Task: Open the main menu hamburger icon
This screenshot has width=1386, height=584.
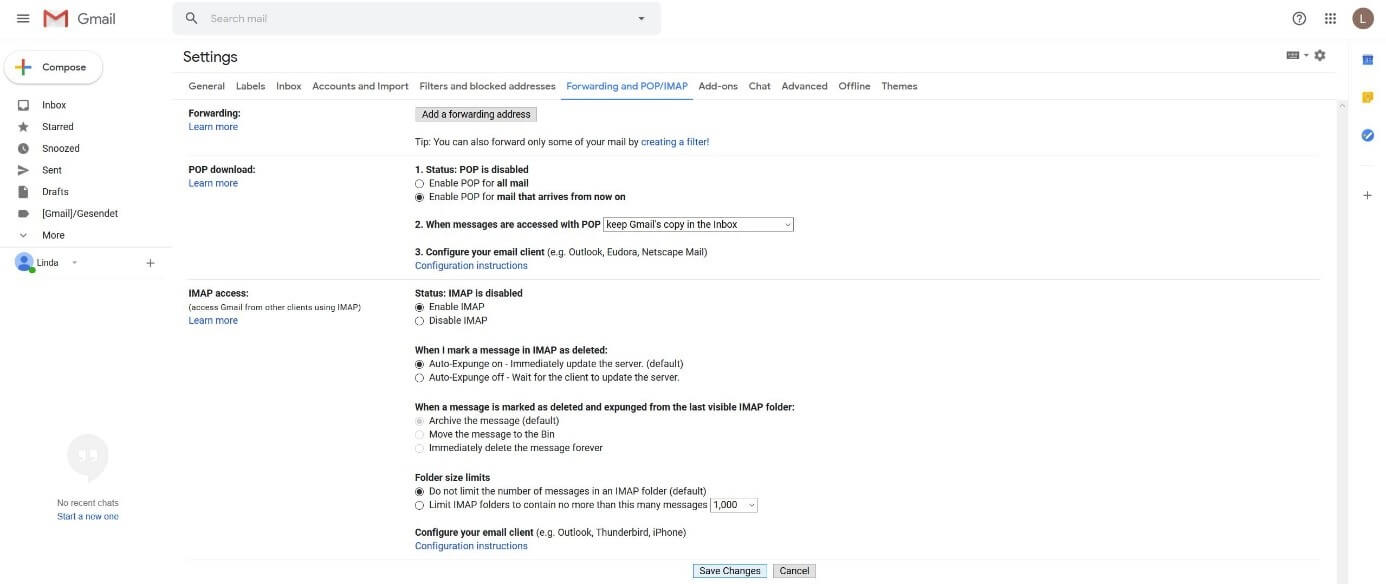Action: click(23, 18)
